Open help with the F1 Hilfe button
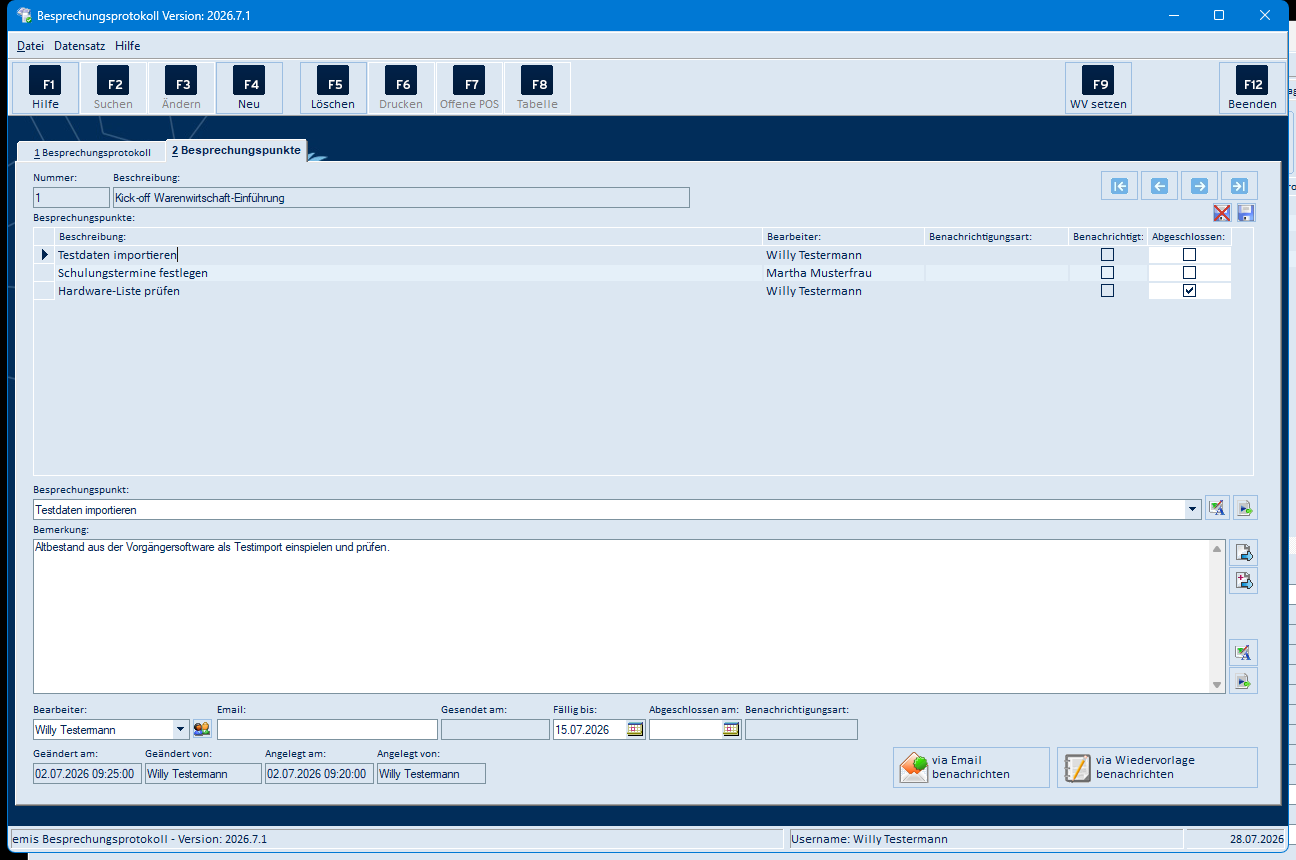This screenshot has height=860, width=1296. pos(45,88)
